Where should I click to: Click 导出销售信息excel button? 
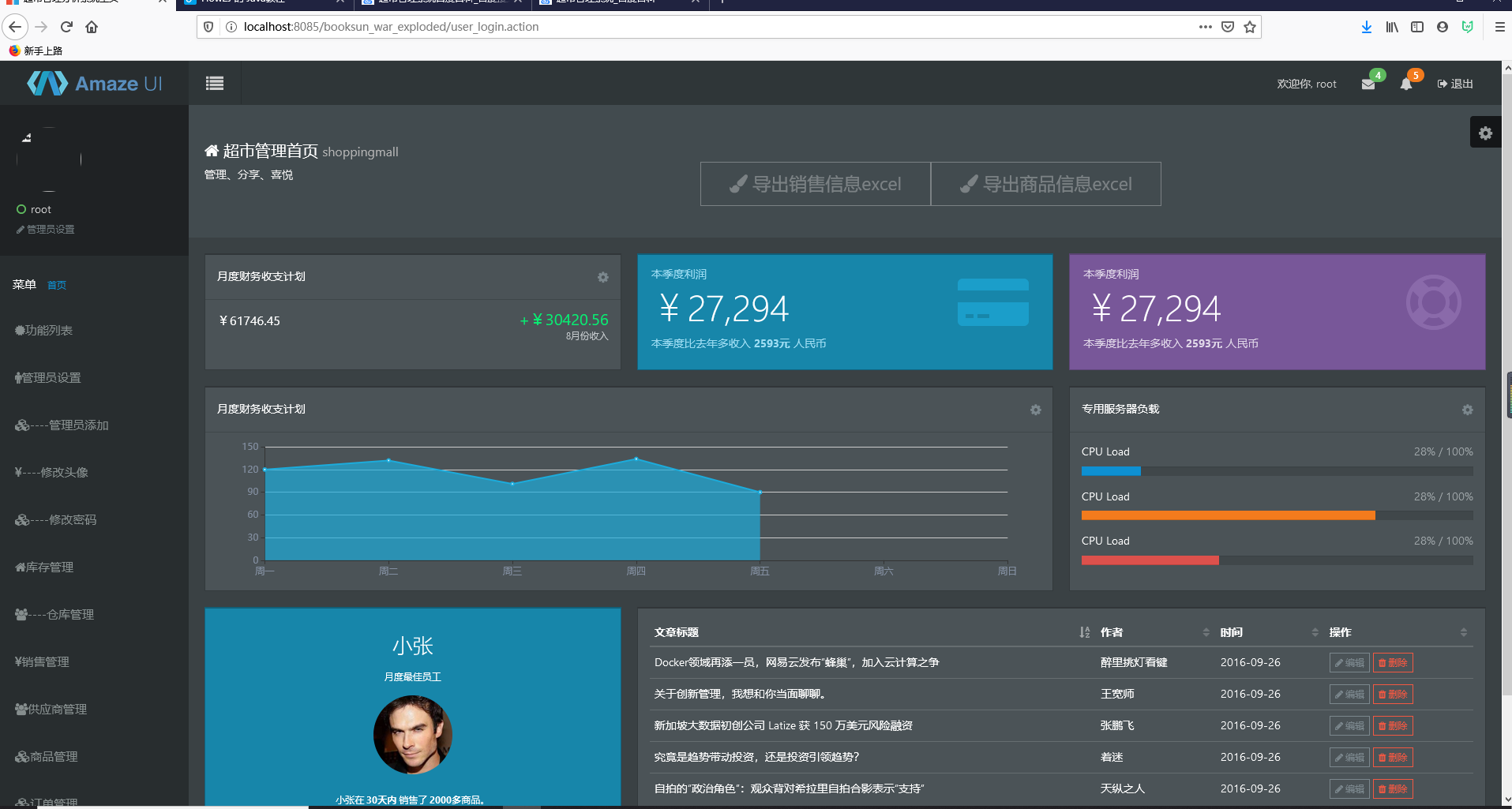(816, 184)
